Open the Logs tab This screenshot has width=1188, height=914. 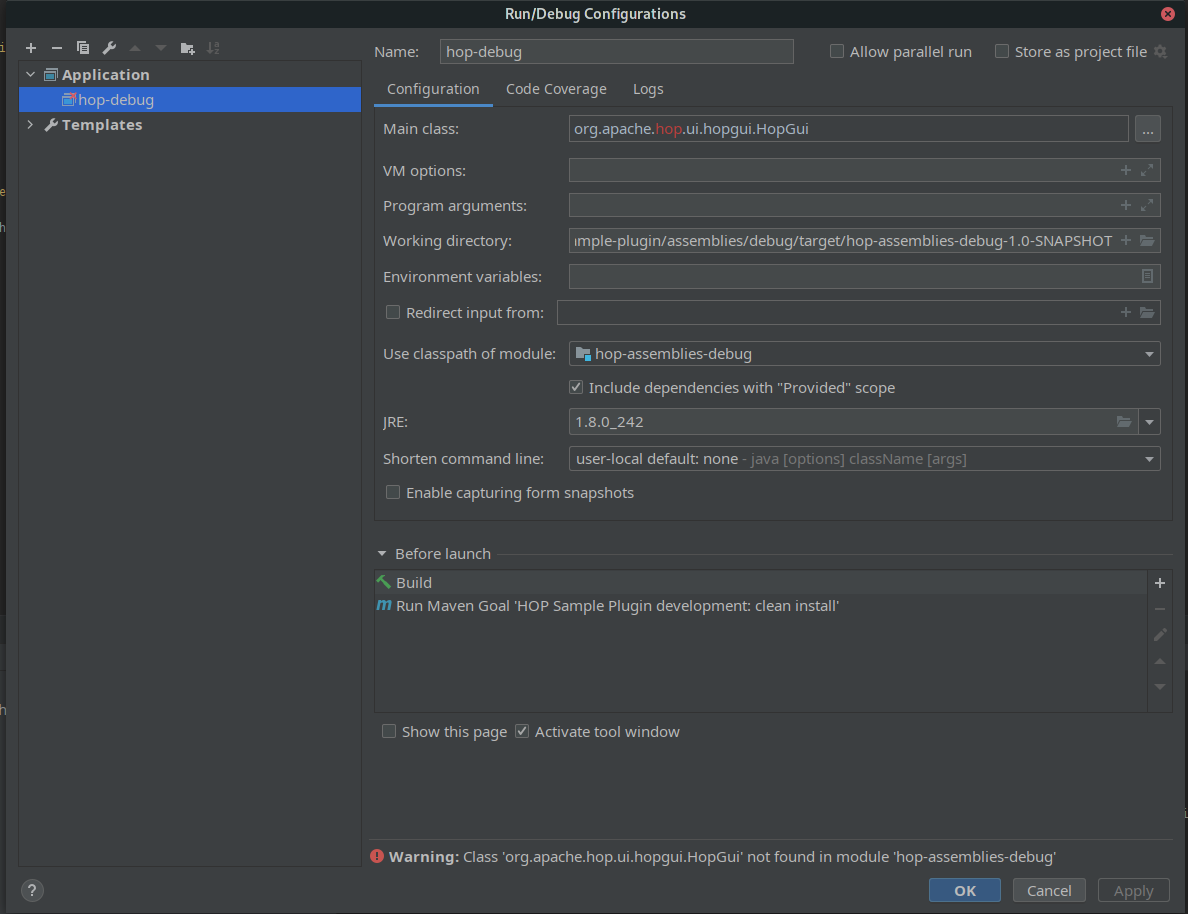tap(648, 89)
